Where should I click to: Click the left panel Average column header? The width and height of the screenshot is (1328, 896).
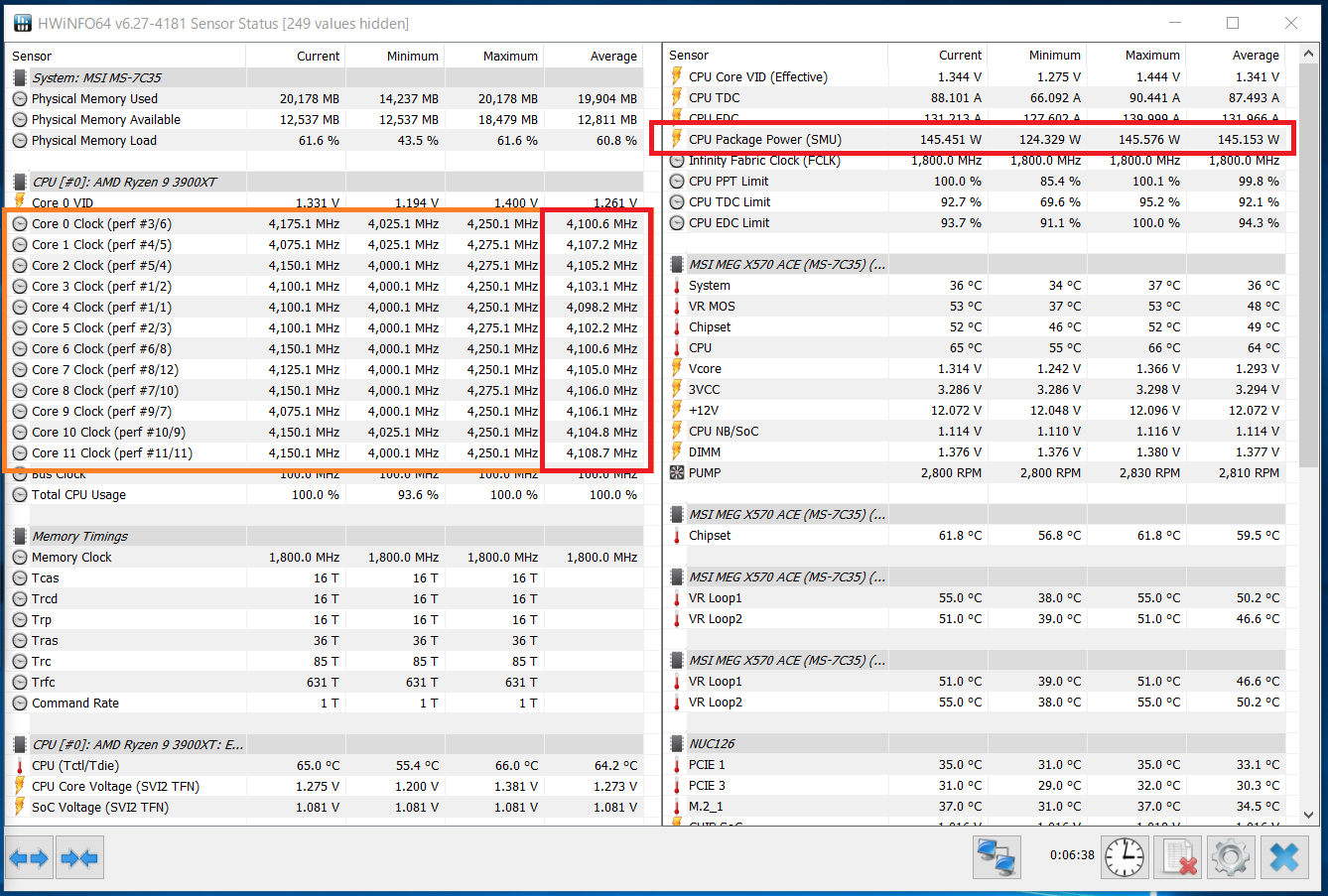click(x=594, y=56)
